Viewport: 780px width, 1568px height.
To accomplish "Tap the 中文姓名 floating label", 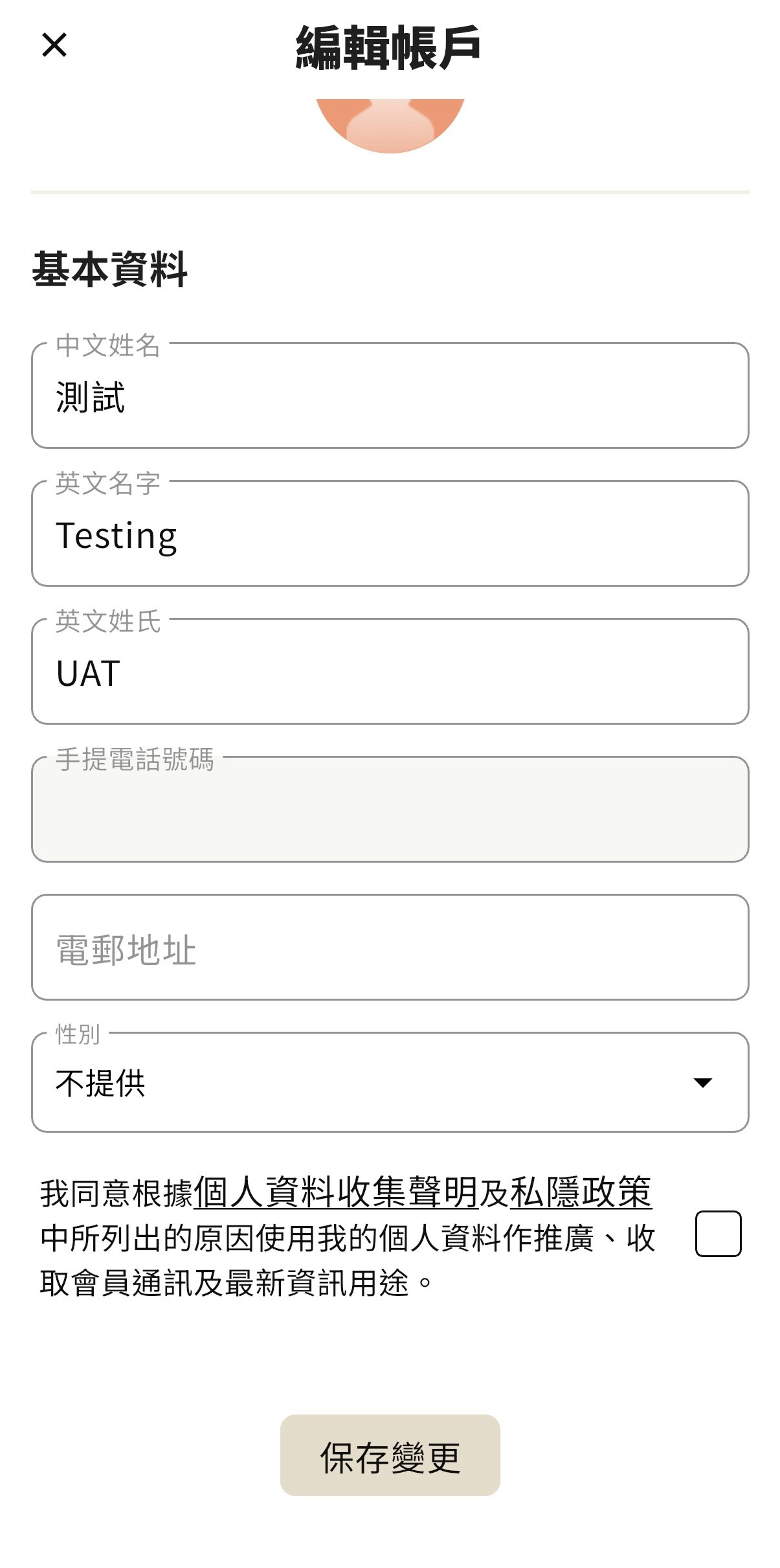I will click(107, 345).
